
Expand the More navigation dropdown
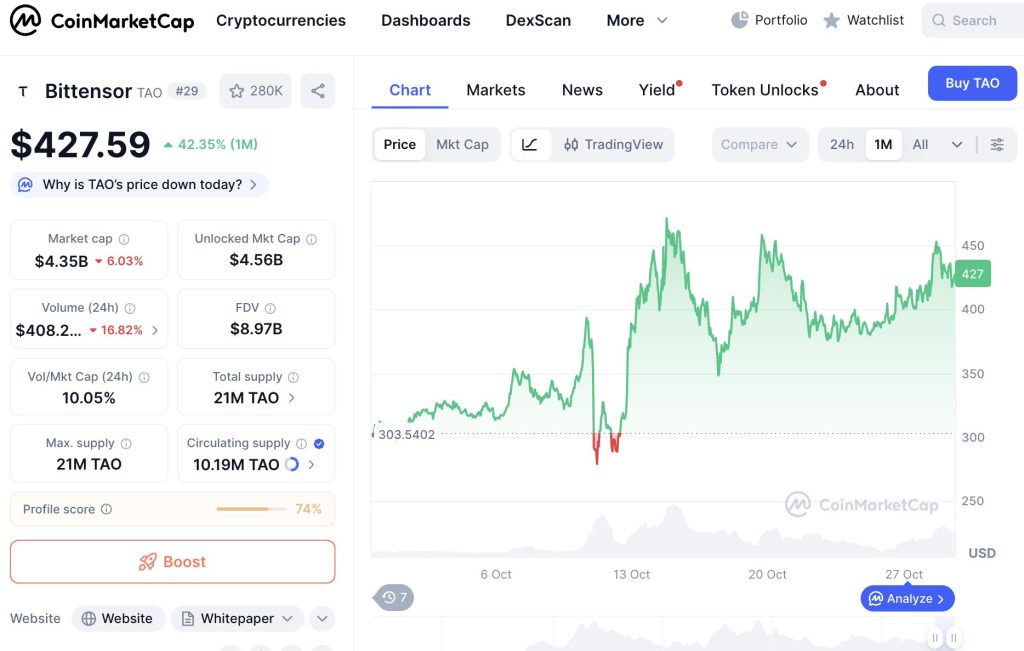(637, 20)
